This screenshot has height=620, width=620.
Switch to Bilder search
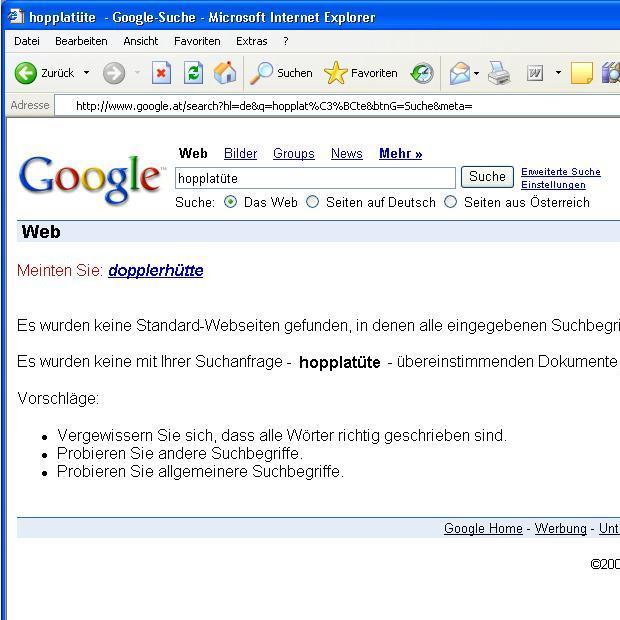pyautogui.click(x=240, y=153)
